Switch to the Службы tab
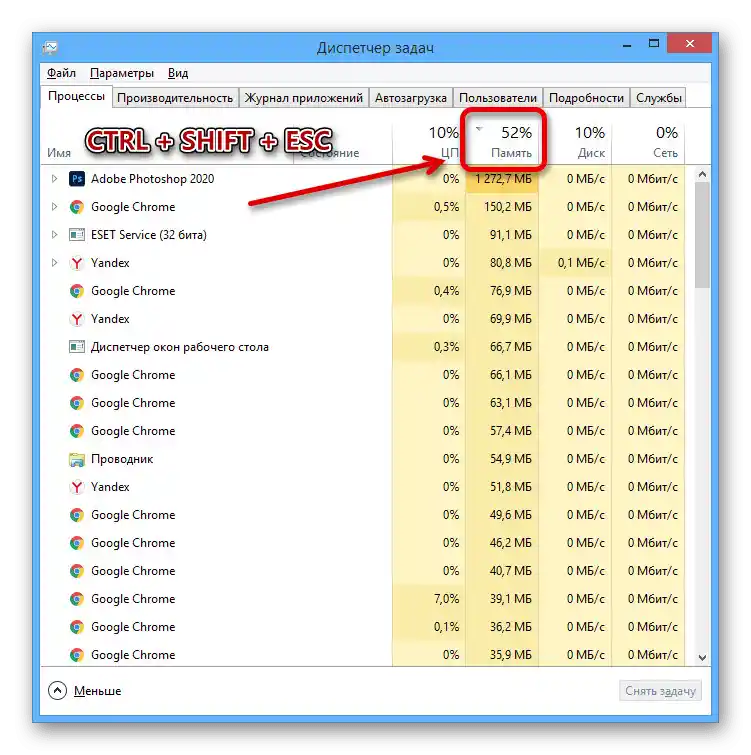Image resolution: width=751 pixels, height=755 pixels. coord(659,98)
